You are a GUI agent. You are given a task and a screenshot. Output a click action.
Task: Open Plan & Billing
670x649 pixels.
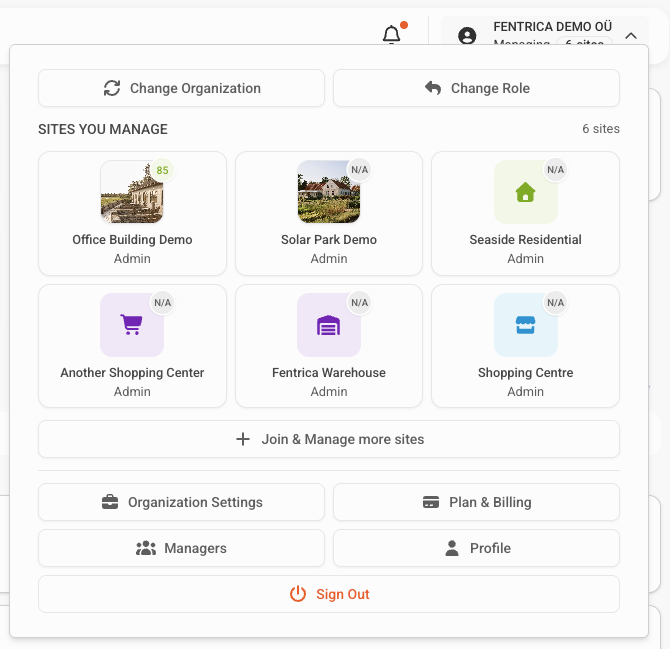click(476, 502)
